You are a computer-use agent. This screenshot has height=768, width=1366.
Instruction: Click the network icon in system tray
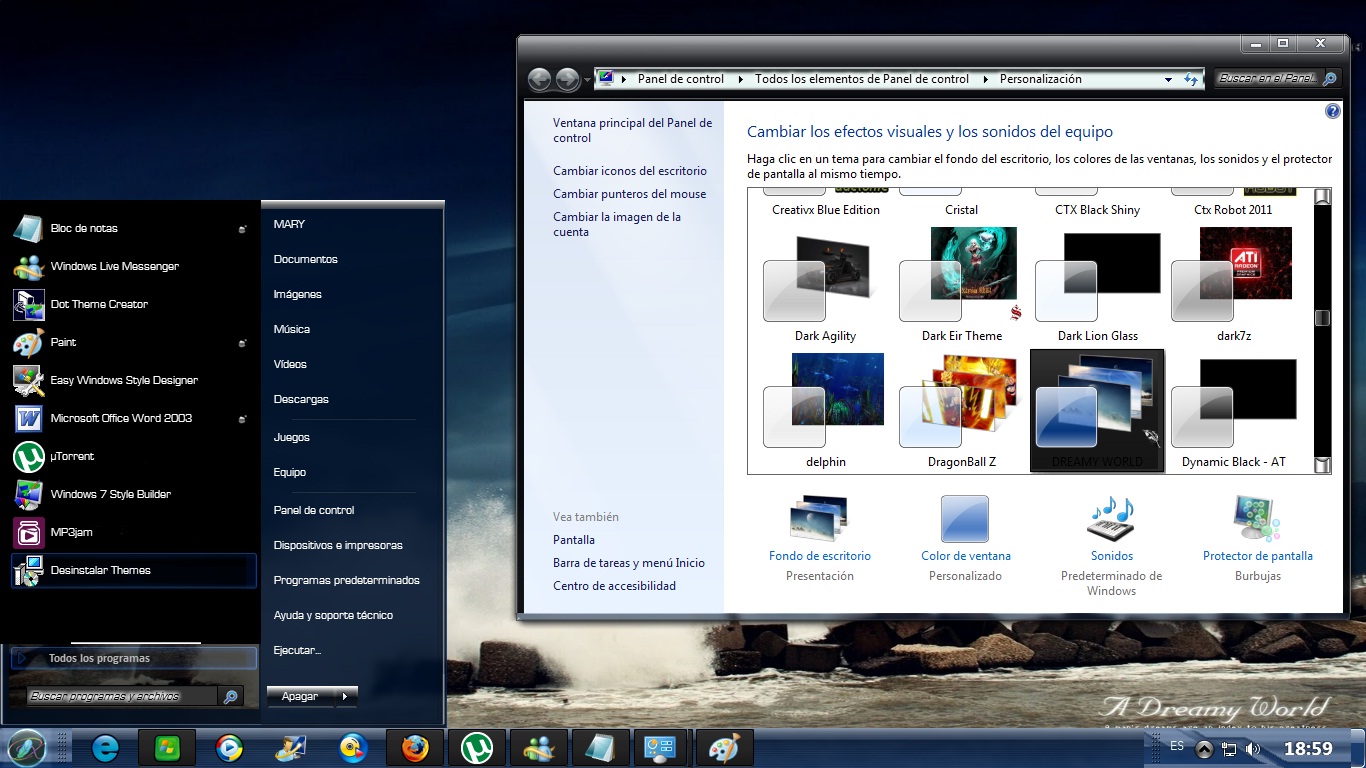tap(1229, 748)
